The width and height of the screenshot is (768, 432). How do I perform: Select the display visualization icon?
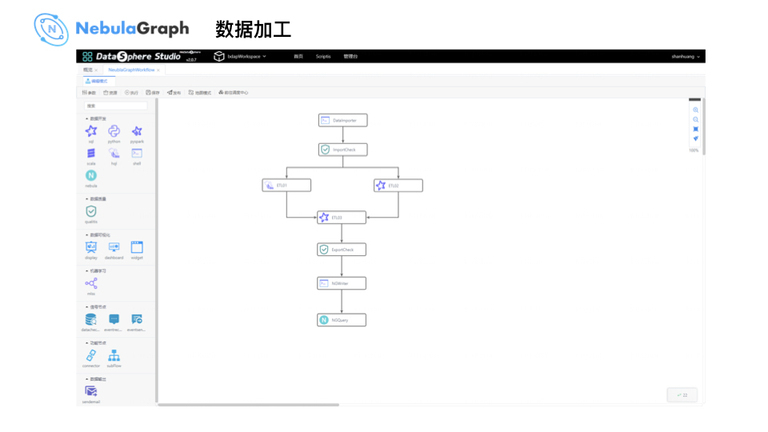tap(91, 247)
